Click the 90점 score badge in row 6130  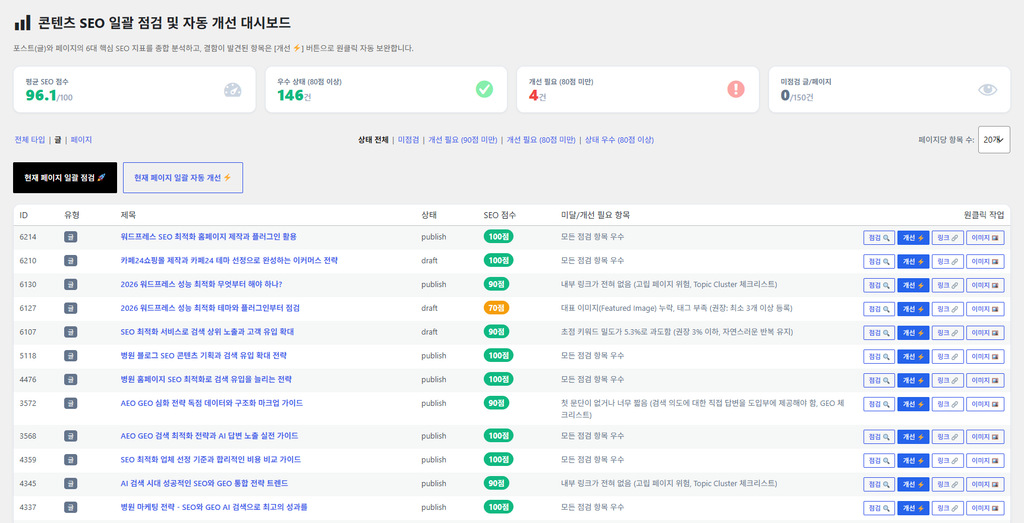[496, 284]
